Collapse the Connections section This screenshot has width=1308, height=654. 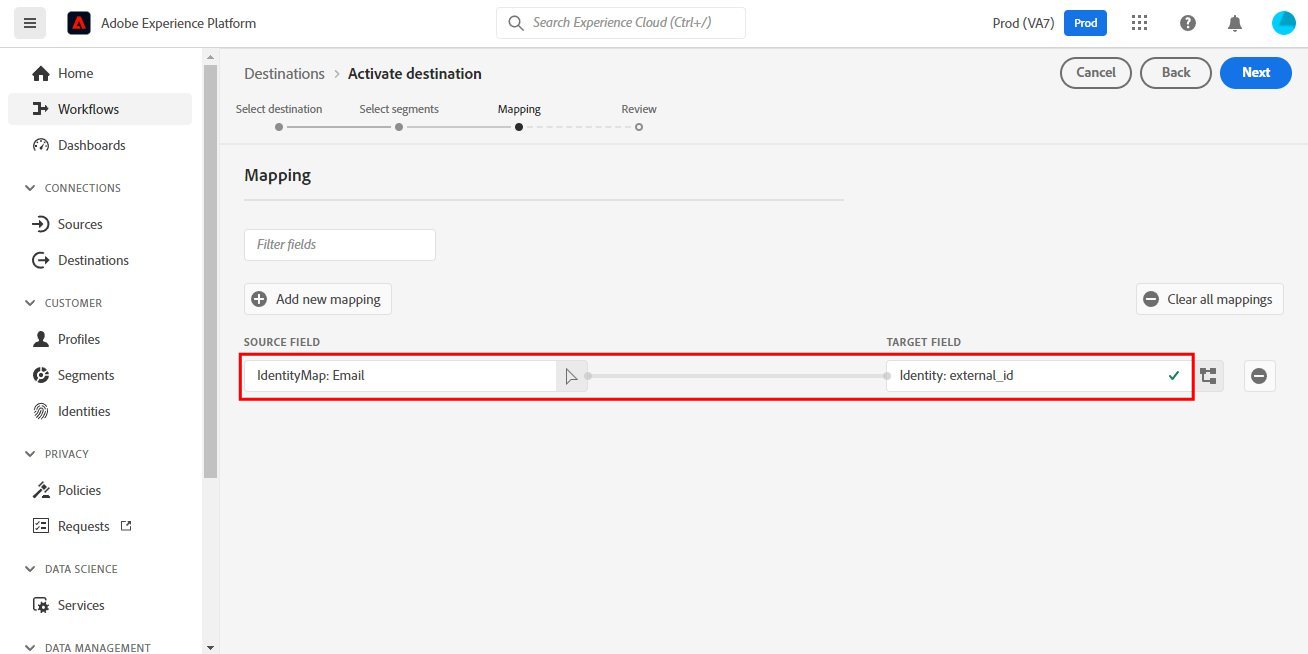coord(29,188)
